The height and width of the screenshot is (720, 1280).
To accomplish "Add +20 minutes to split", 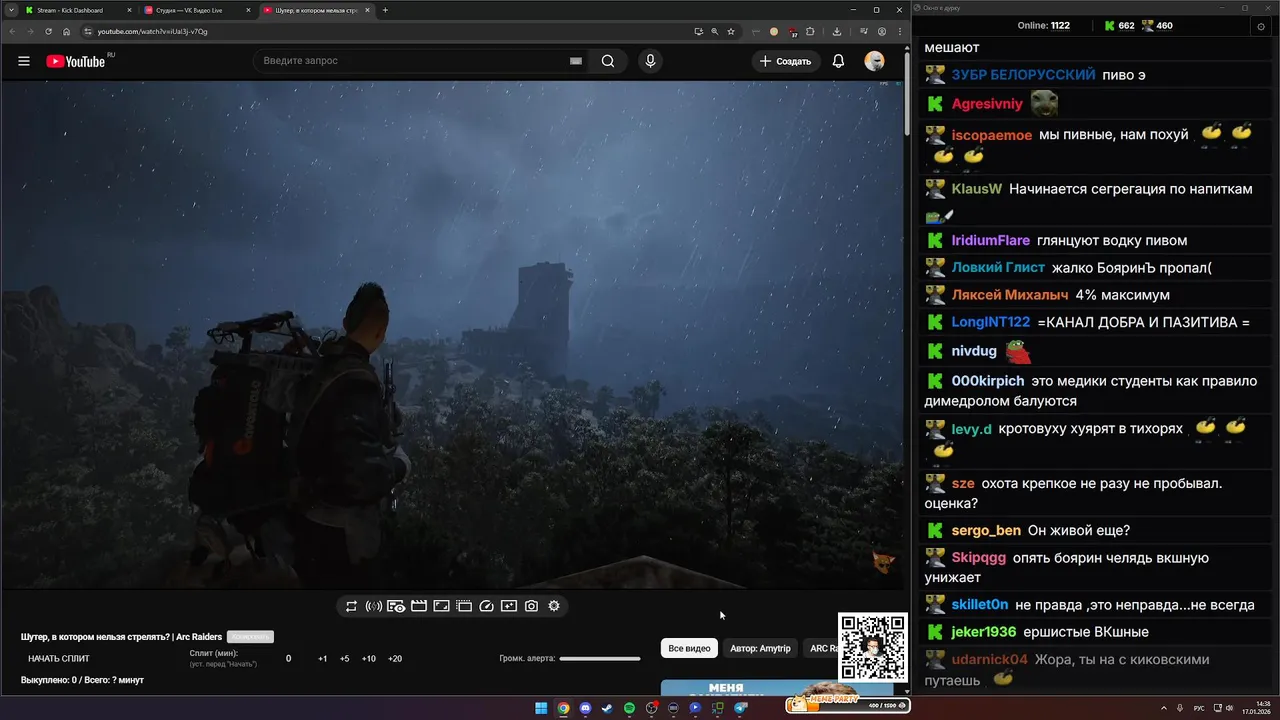I will (x=395, y=659).
